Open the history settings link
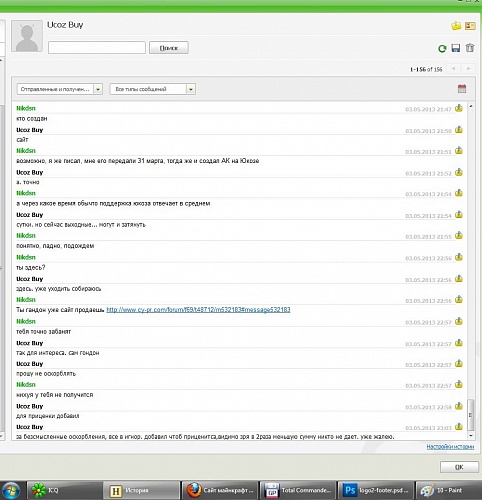The image size is (482, 500). coord(450,447)
